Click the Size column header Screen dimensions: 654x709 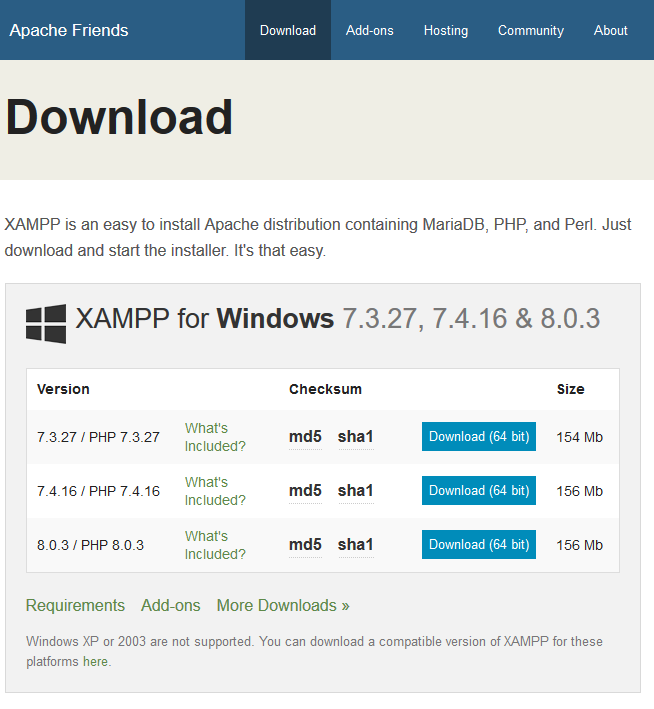click(x=570, y=389)
